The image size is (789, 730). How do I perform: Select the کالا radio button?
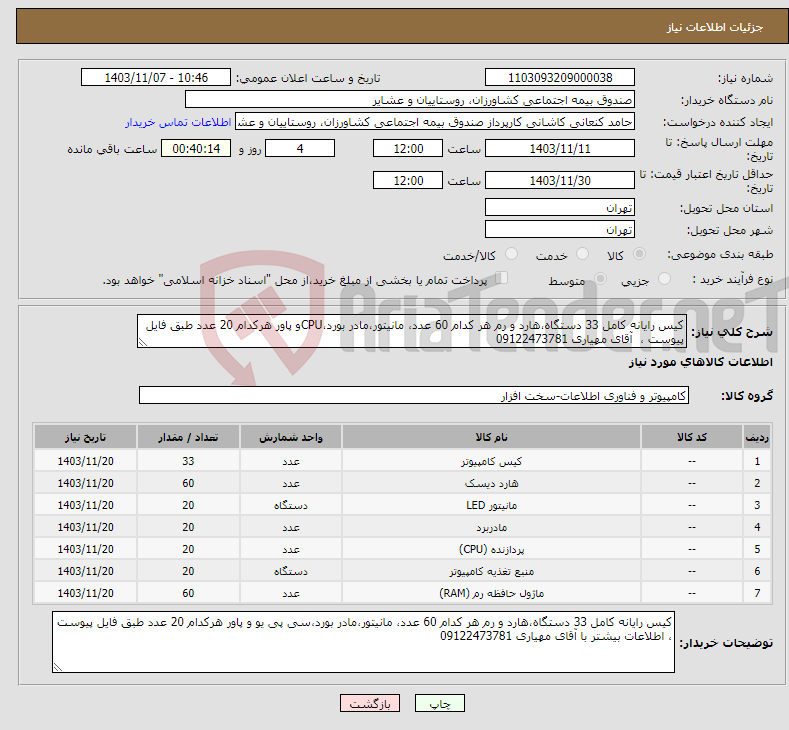(x=639, y=254)
